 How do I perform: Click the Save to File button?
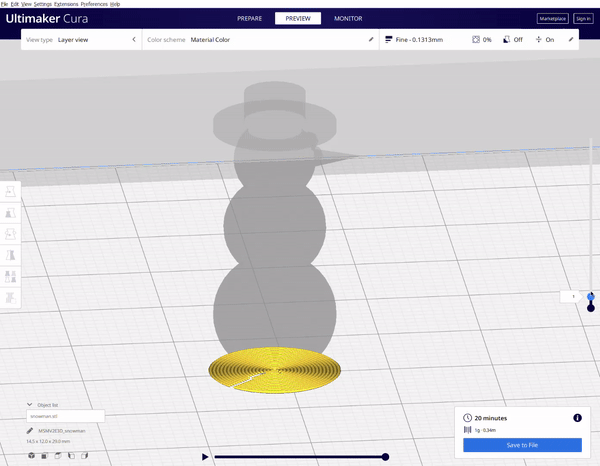pos(522,445)
